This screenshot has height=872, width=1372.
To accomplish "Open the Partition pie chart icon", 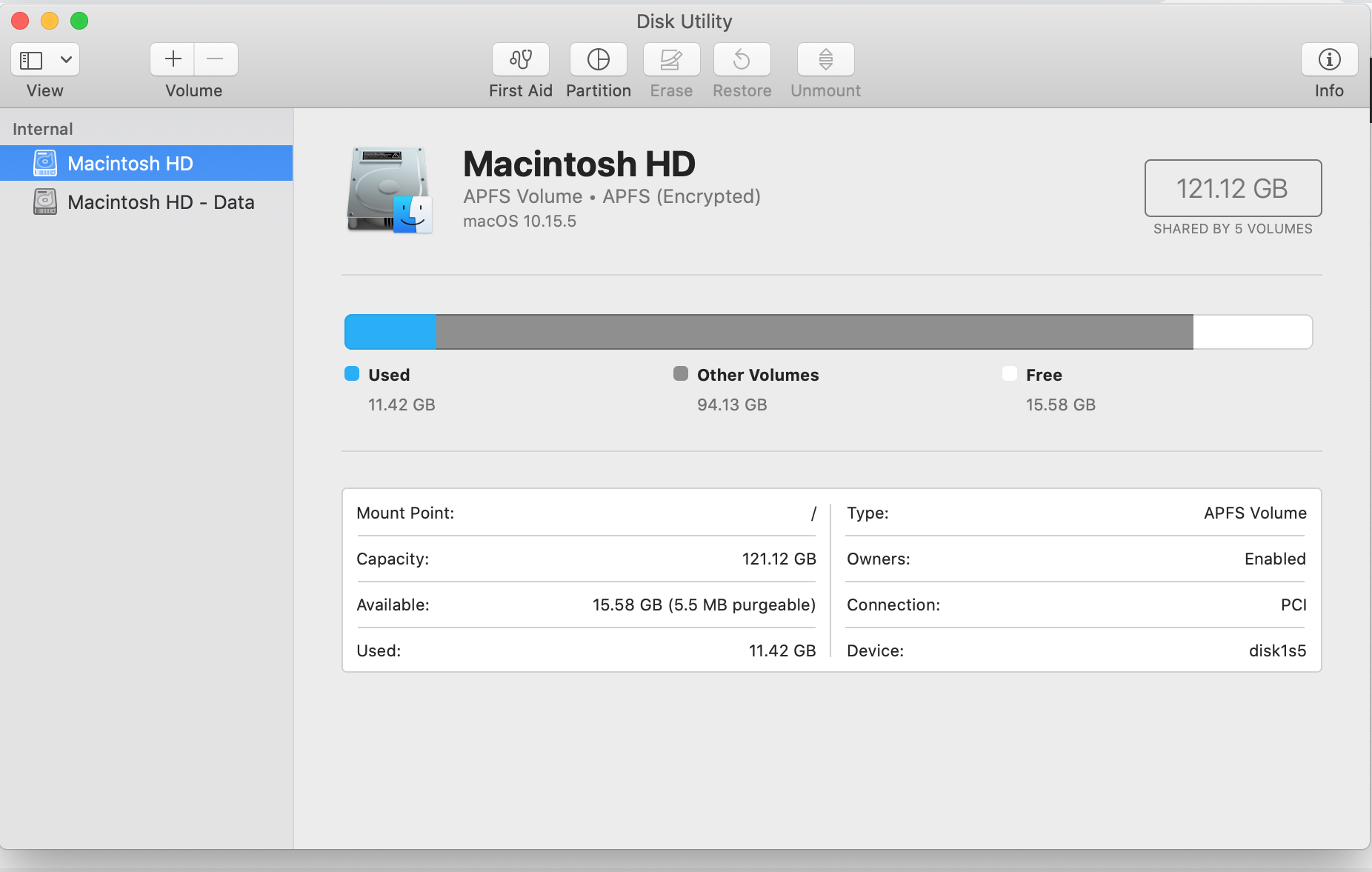I will 599,59.
